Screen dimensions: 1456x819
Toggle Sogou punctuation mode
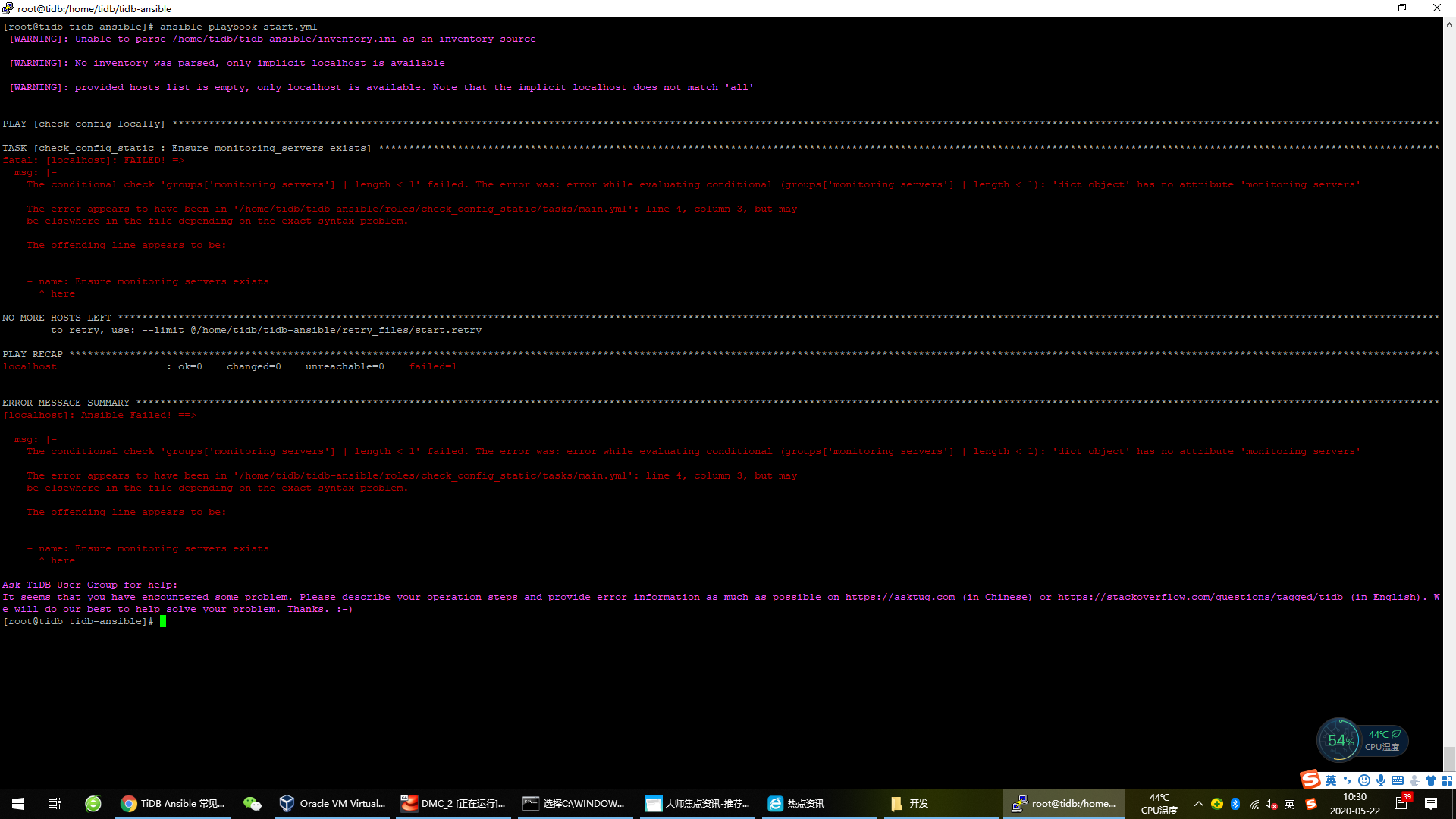pos(1348,780)
